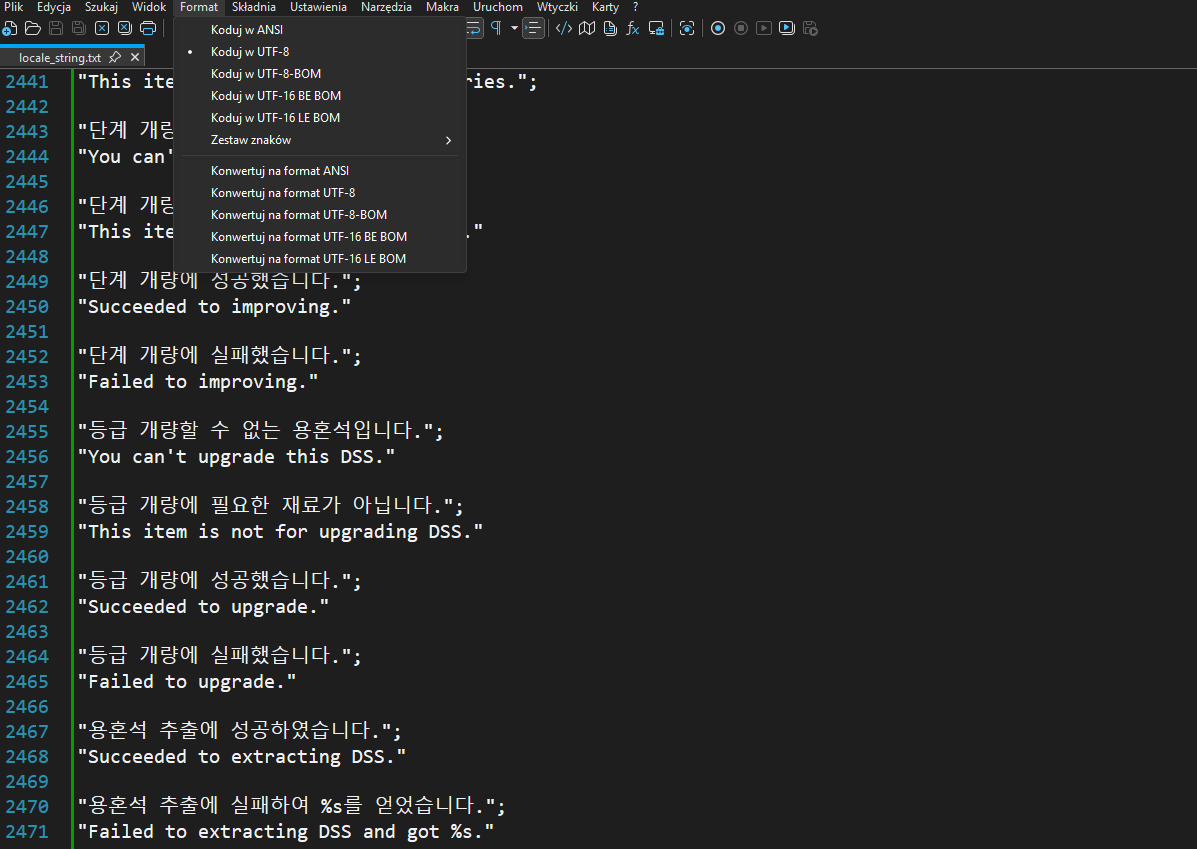Viewport: 1197px width, 849px height.
Task: Pin the locale_string.txt tab
Action: (x=115, y=58)
